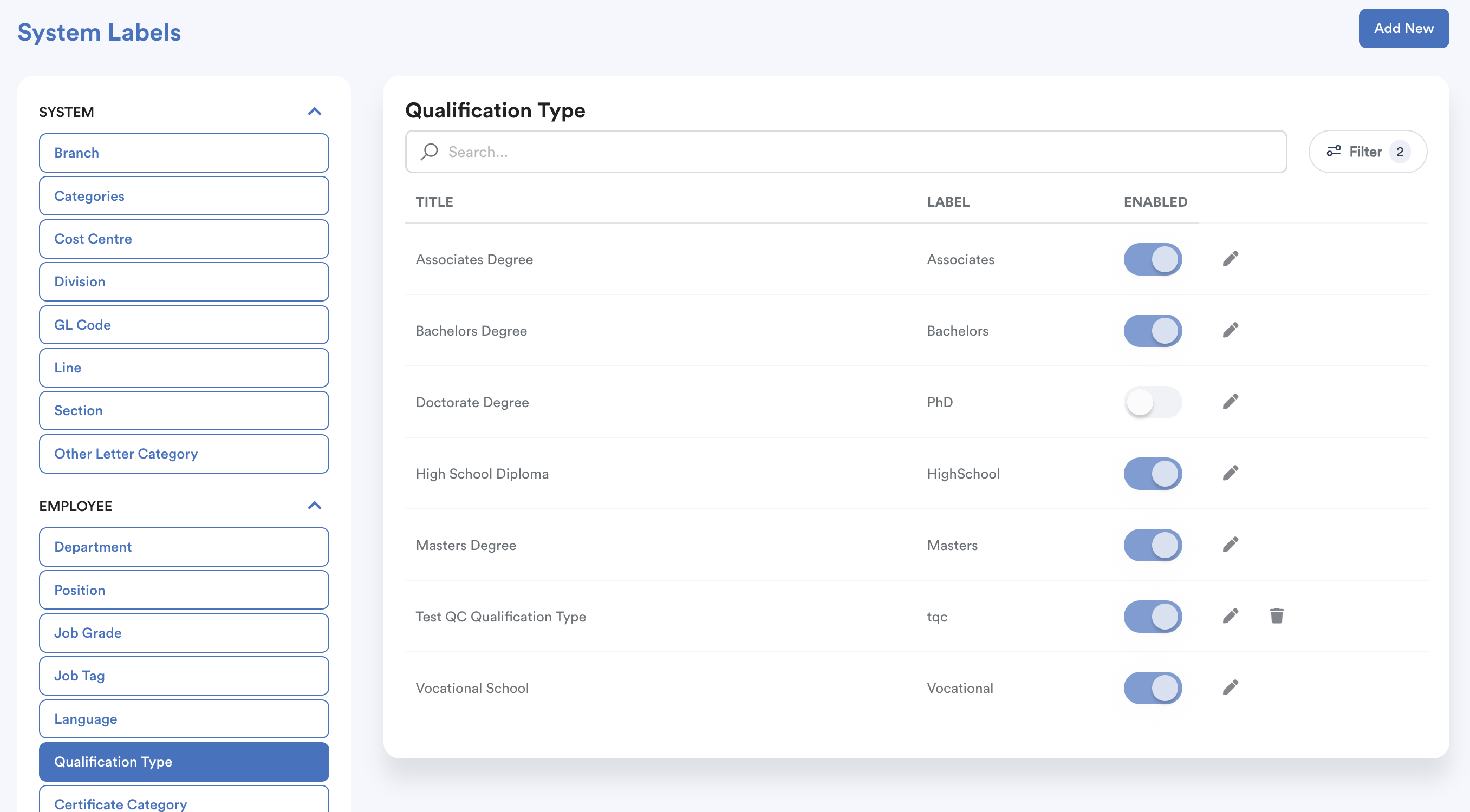Viewport: 1470px width, 812px height.
Task: Edit the Vocational School row
Action: 1231,687
